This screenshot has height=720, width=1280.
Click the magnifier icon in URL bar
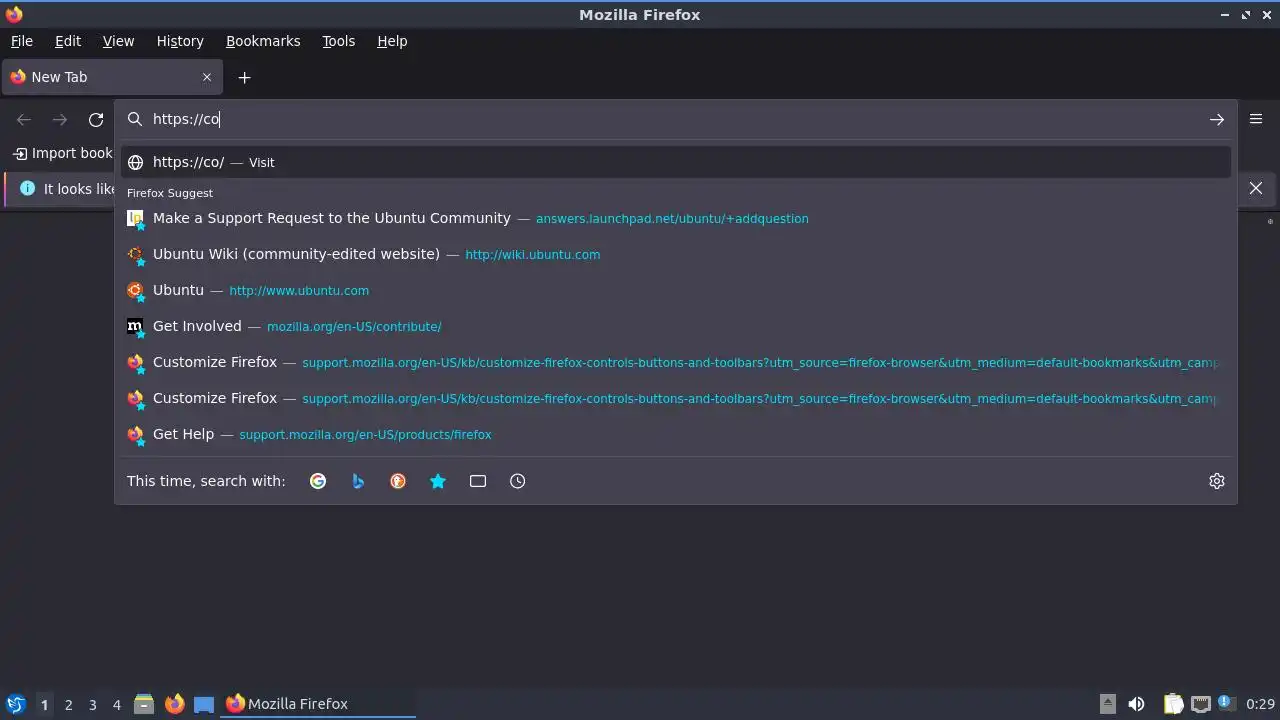(135, 119)
